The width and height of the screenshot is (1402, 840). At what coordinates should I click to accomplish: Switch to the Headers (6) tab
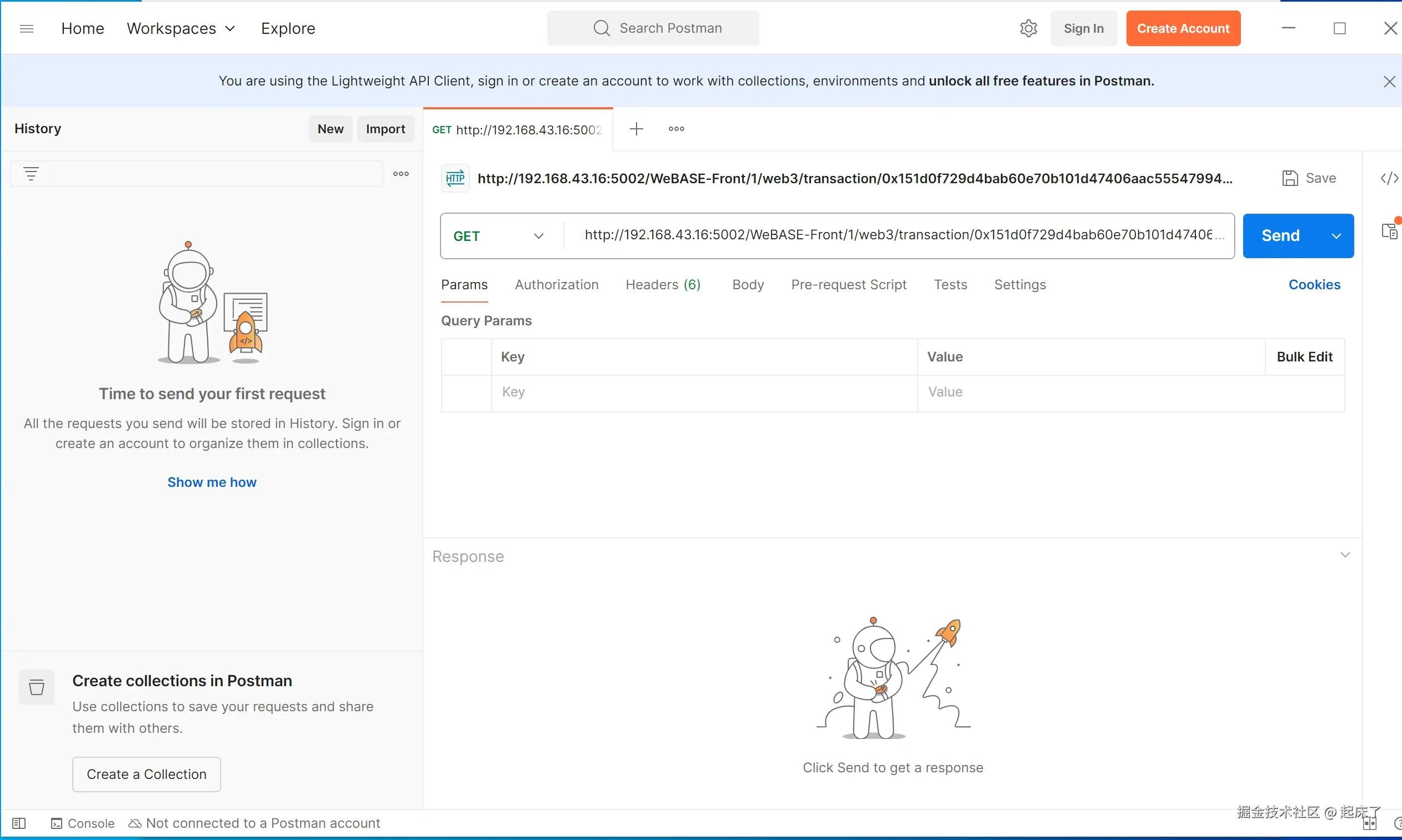click(663, 285)
